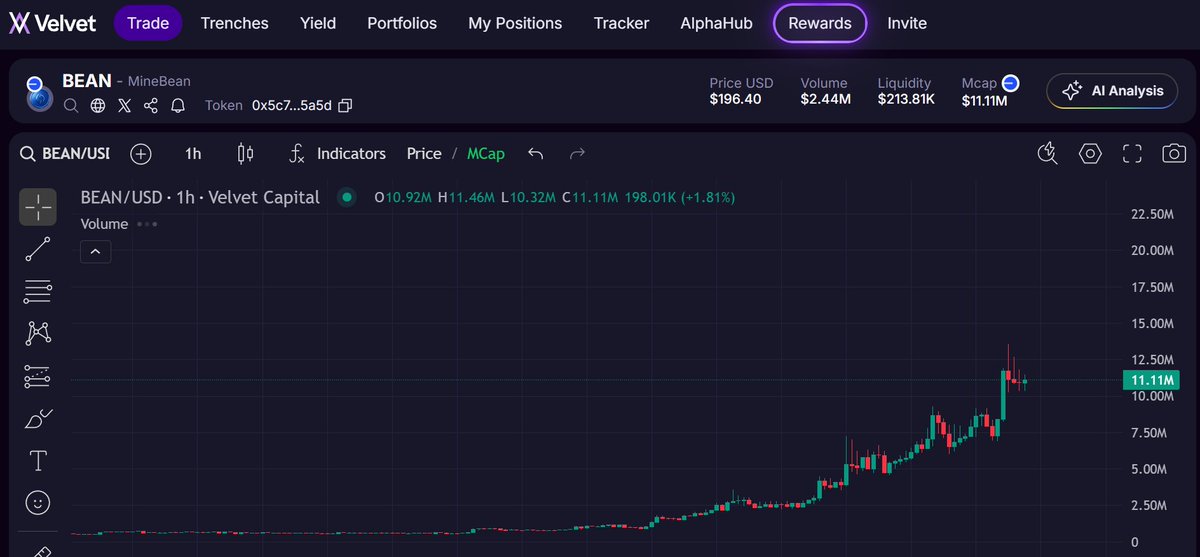Click the BEAN/USD · 1h · Velvet Capital title

(x=200, y=197)
